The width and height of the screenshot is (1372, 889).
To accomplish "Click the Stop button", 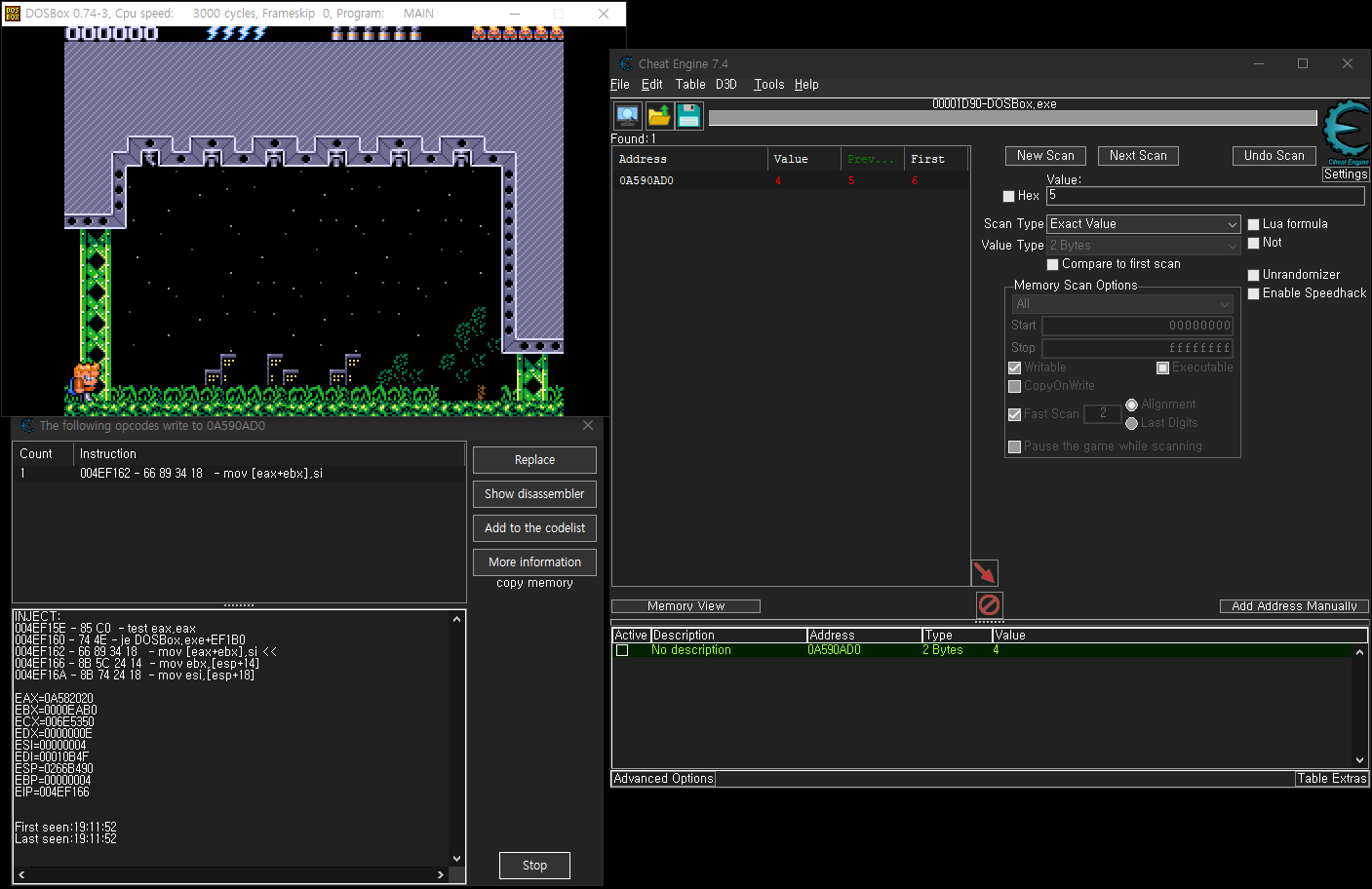I will point(534,866).
